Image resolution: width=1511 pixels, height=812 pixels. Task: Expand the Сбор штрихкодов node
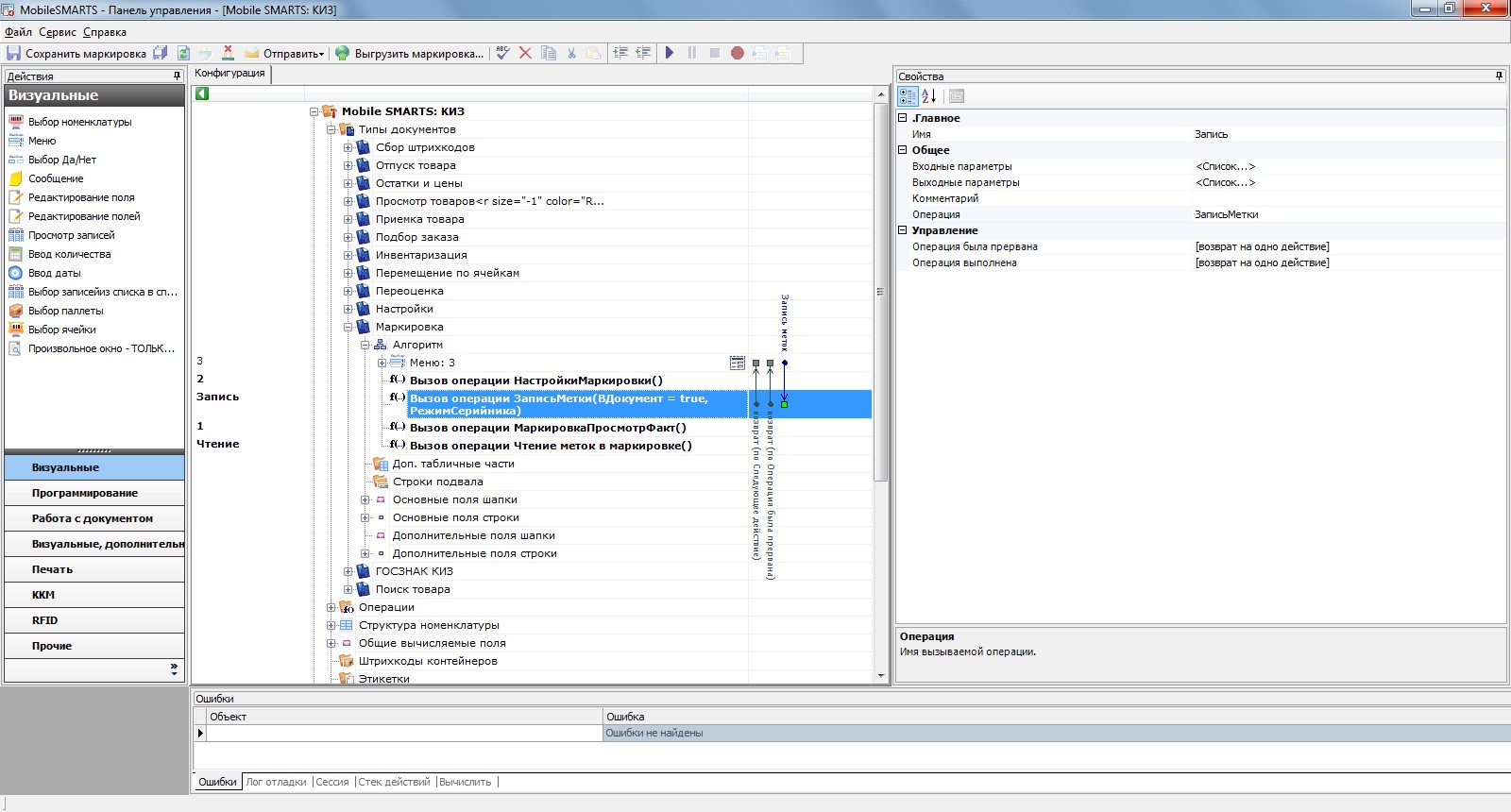click(348, 147)
